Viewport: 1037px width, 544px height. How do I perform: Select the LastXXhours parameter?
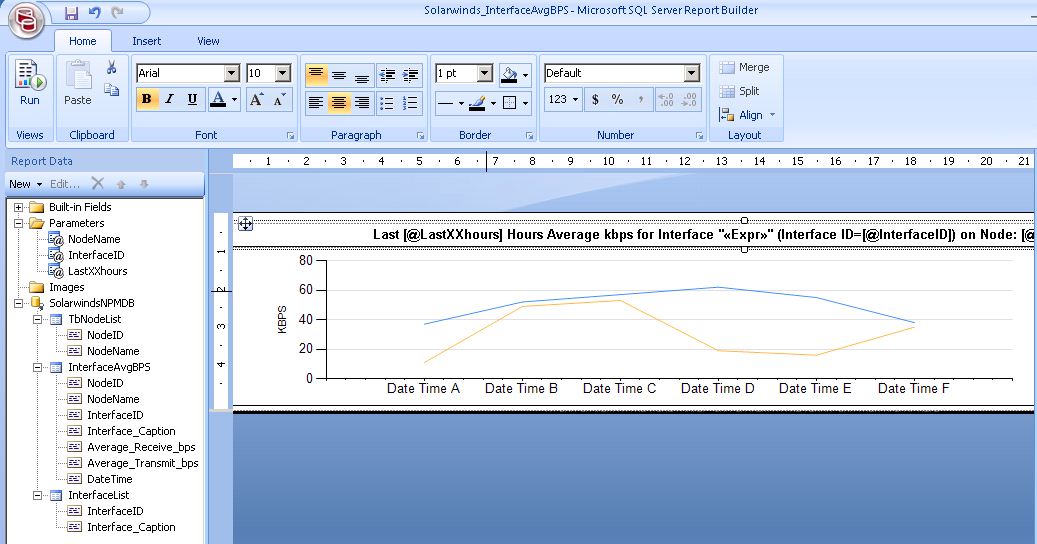pyautogui.click(x=97, y=271)
